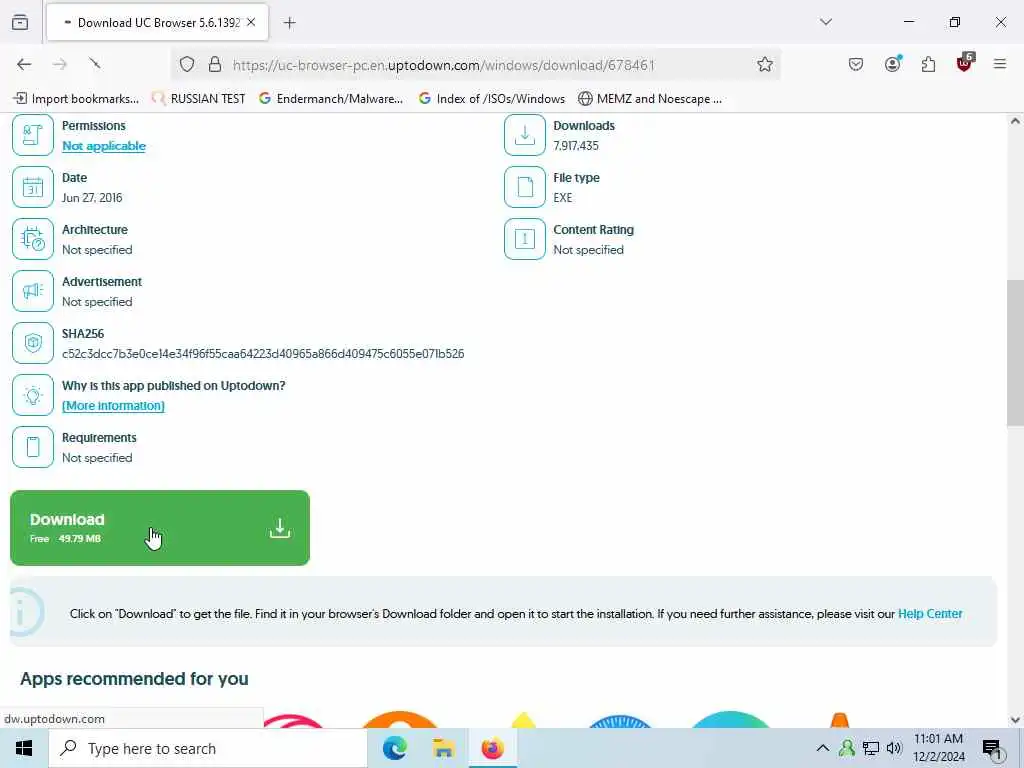The width and height of the screenshot is (1024, 768).
Task: Open the Not applicable permissions link
Action: (104, 146)
